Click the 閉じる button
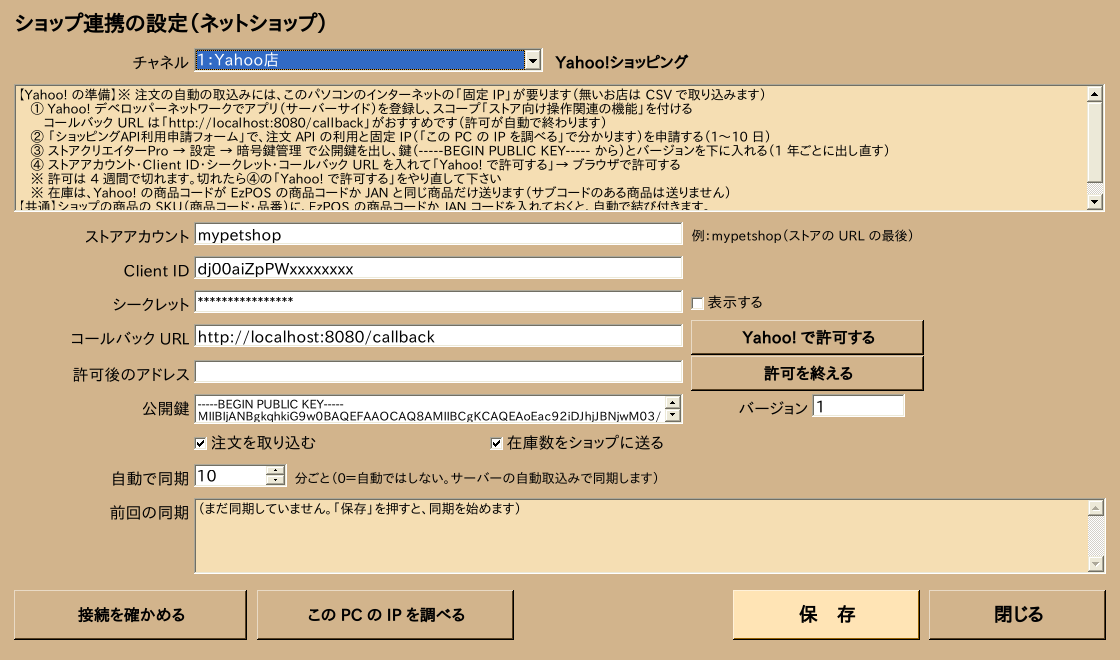 (1018, 614)
